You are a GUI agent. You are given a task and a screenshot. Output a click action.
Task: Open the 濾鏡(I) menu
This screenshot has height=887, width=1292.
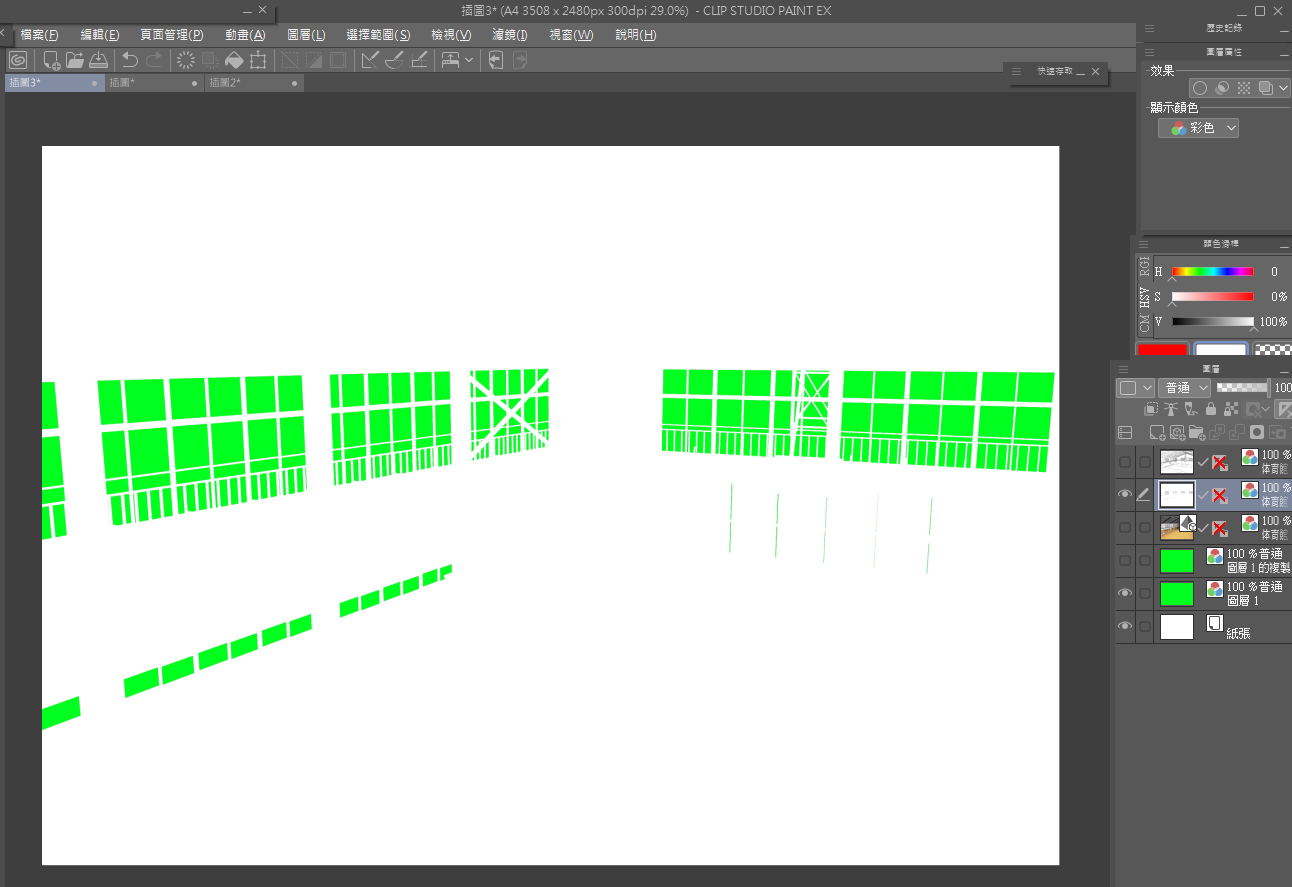coord(510,35)
